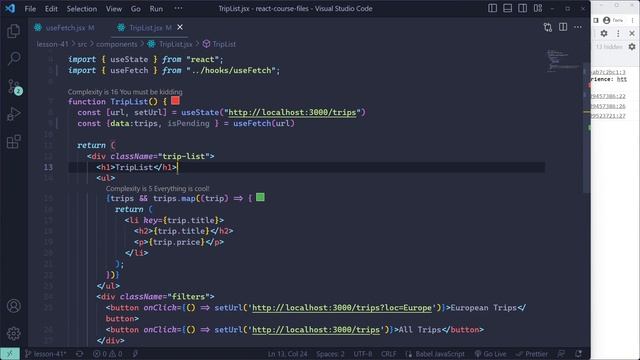Open the Run menu
640x360 pixels.
[x=156, y=9]
